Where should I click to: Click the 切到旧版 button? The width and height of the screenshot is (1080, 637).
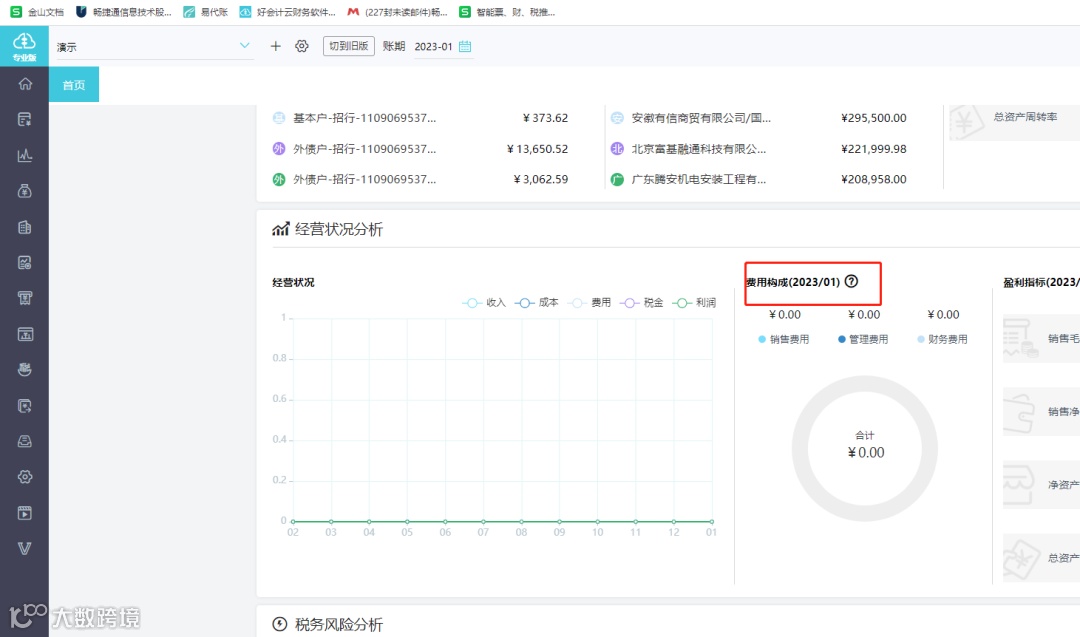pyautogui.click(x=349, y=46)
